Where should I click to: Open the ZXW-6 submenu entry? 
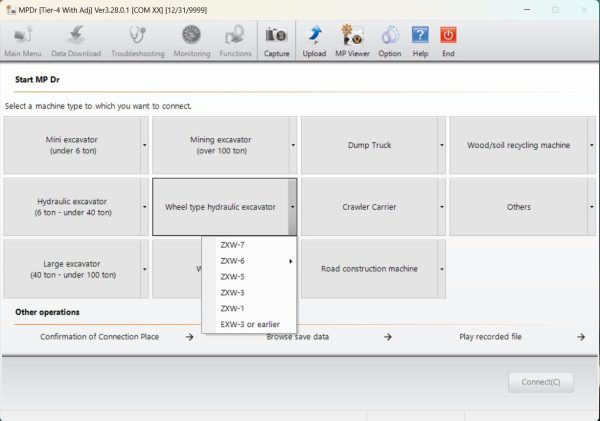[x=249, y=261]
